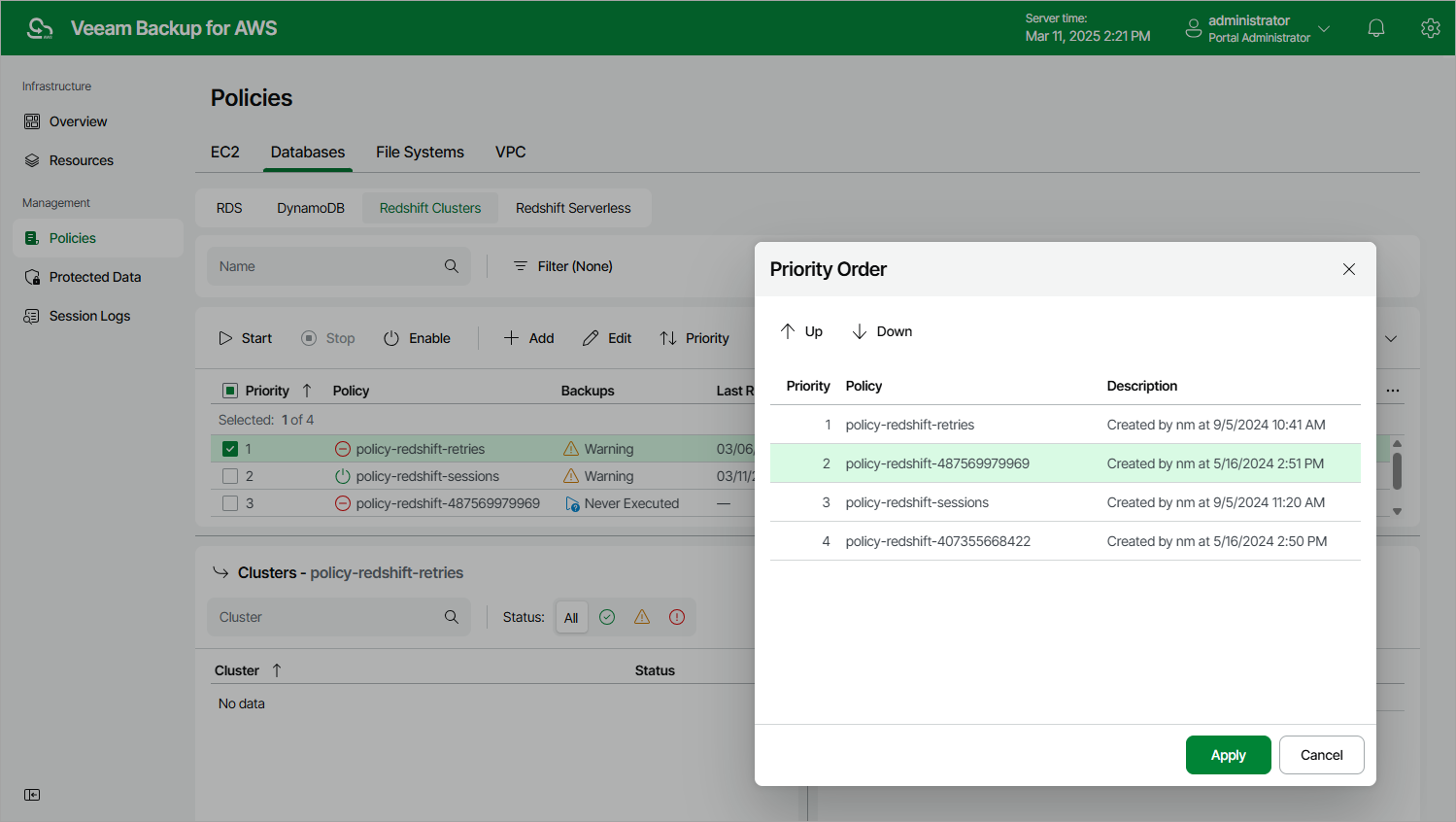Click the policies table scrollbar thumb
Image resolution: width=1456 pixels, height=822 pixels.
coord(1397,470)
